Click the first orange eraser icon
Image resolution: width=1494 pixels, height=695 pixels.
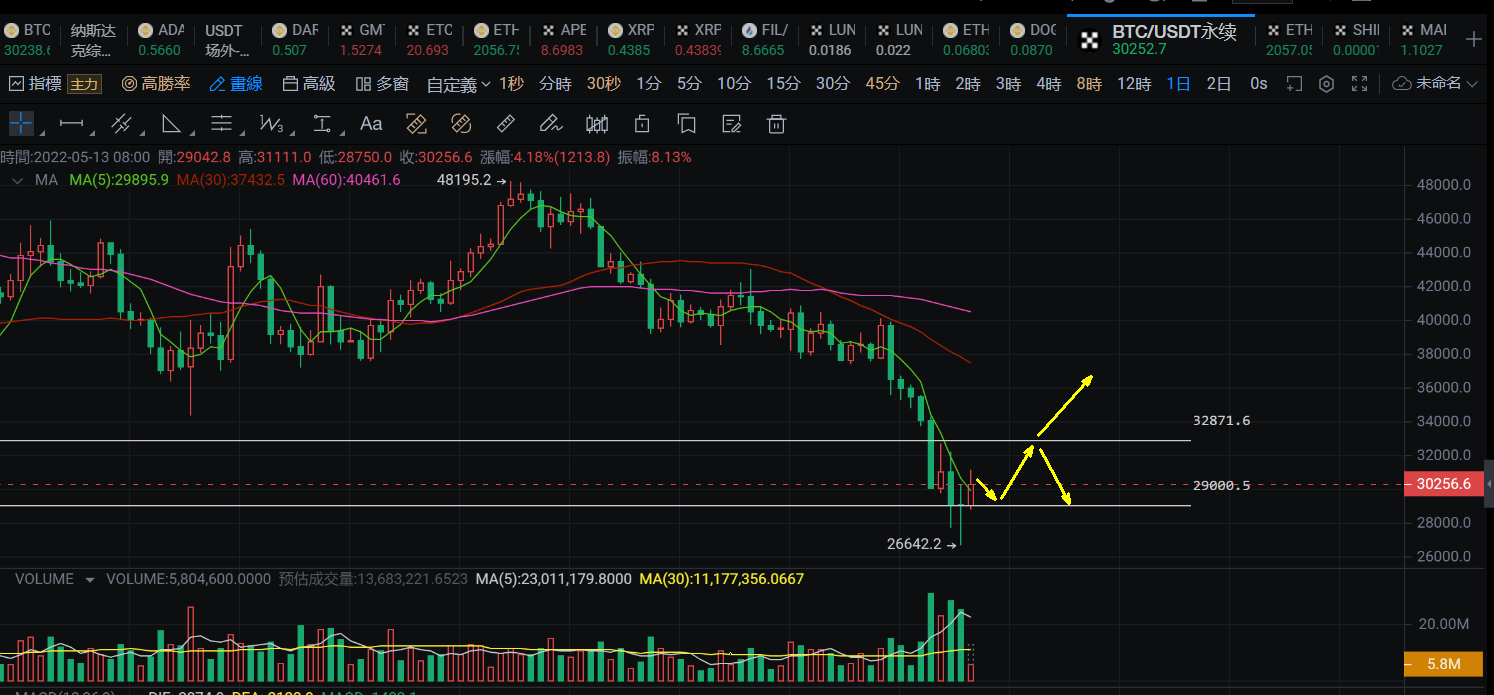[416, 124]
